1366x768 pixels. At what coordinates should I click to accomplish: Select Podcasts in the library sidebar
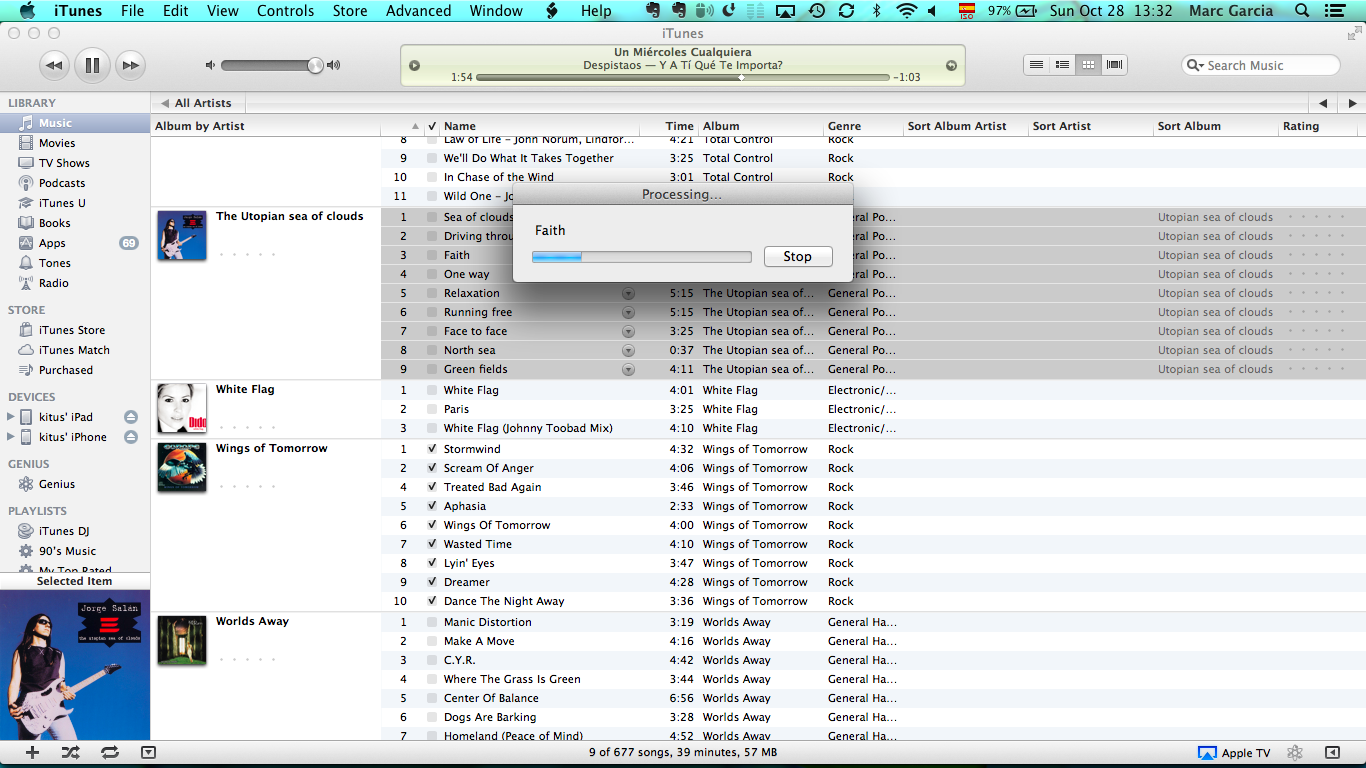tap(61, 183)
